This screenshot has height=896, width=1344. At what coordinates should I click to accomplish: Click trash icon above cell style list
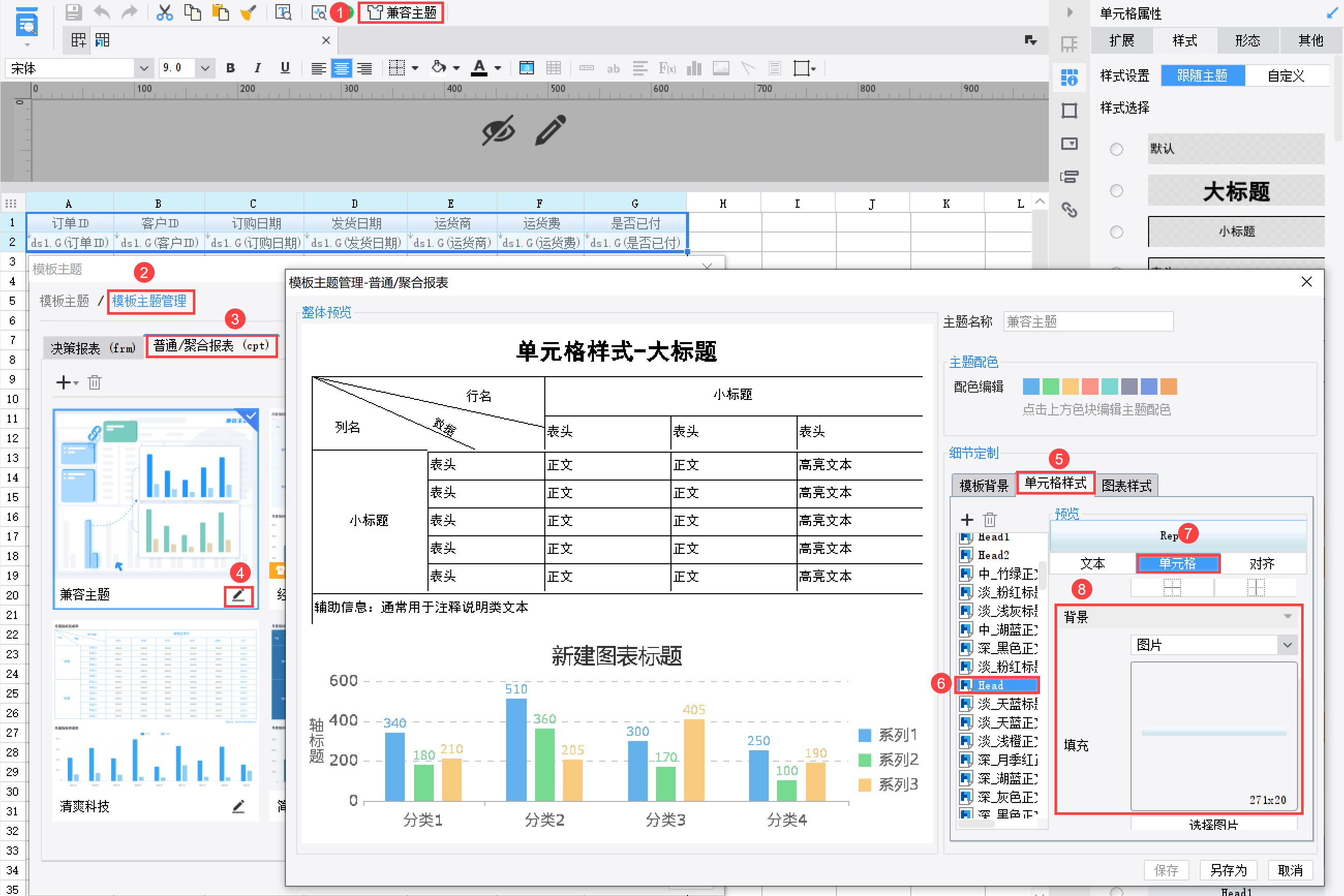[989, 519]
